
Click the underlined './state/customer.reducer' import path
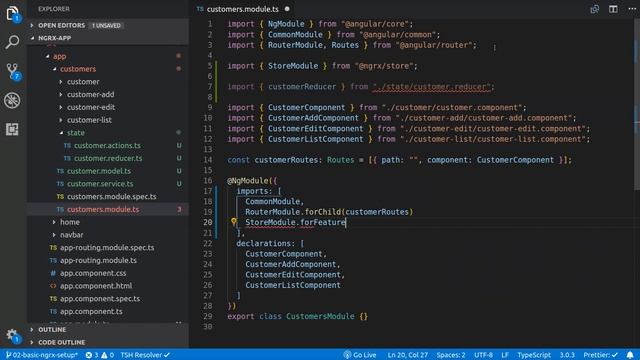431,87
